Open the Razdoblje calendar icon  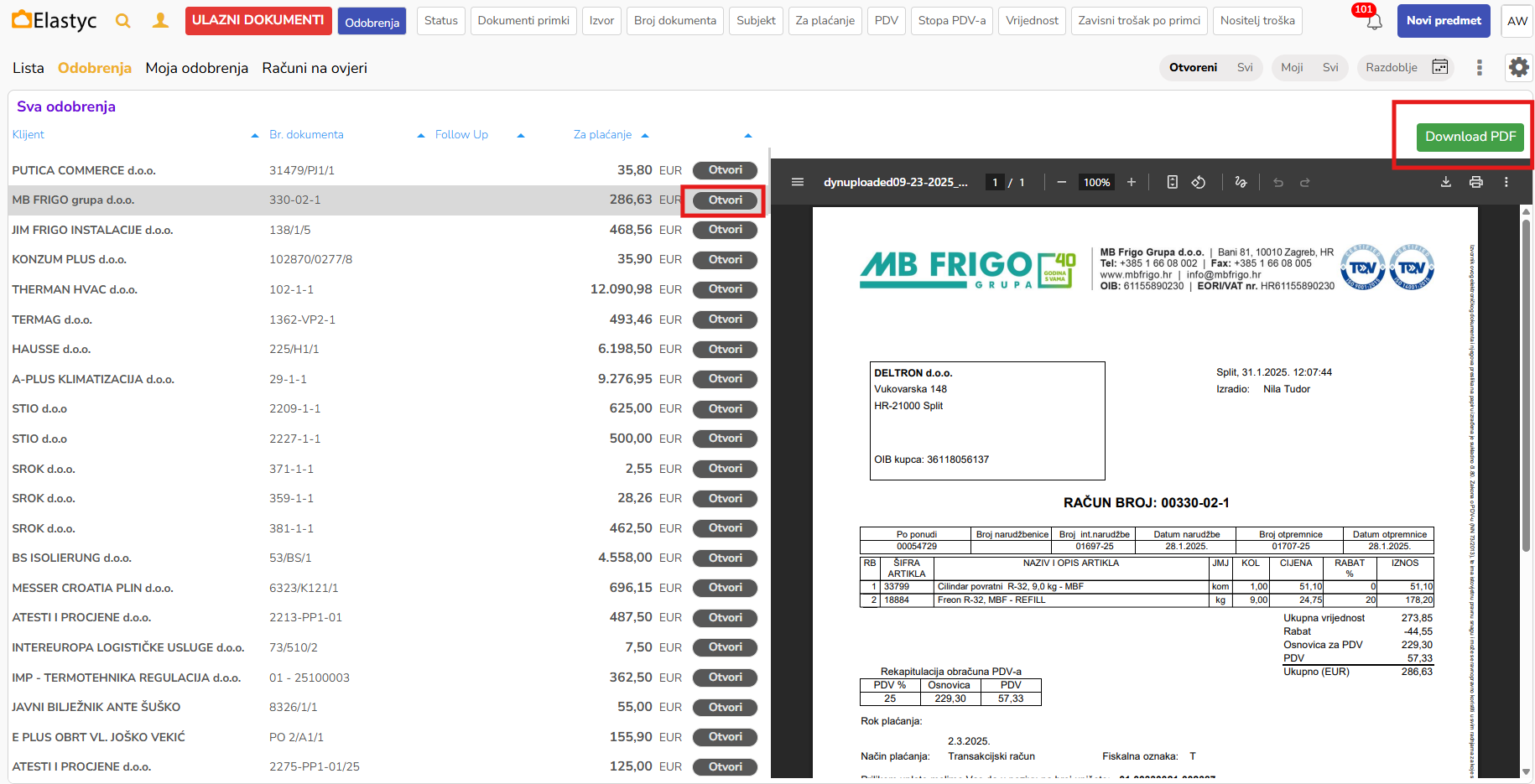click(1439, 67)
